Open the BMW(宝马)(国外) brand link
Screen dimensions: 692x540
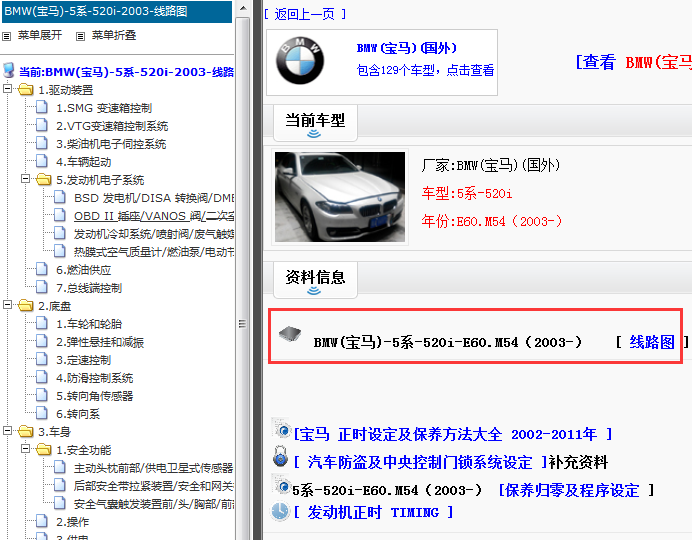click(406, 48)
